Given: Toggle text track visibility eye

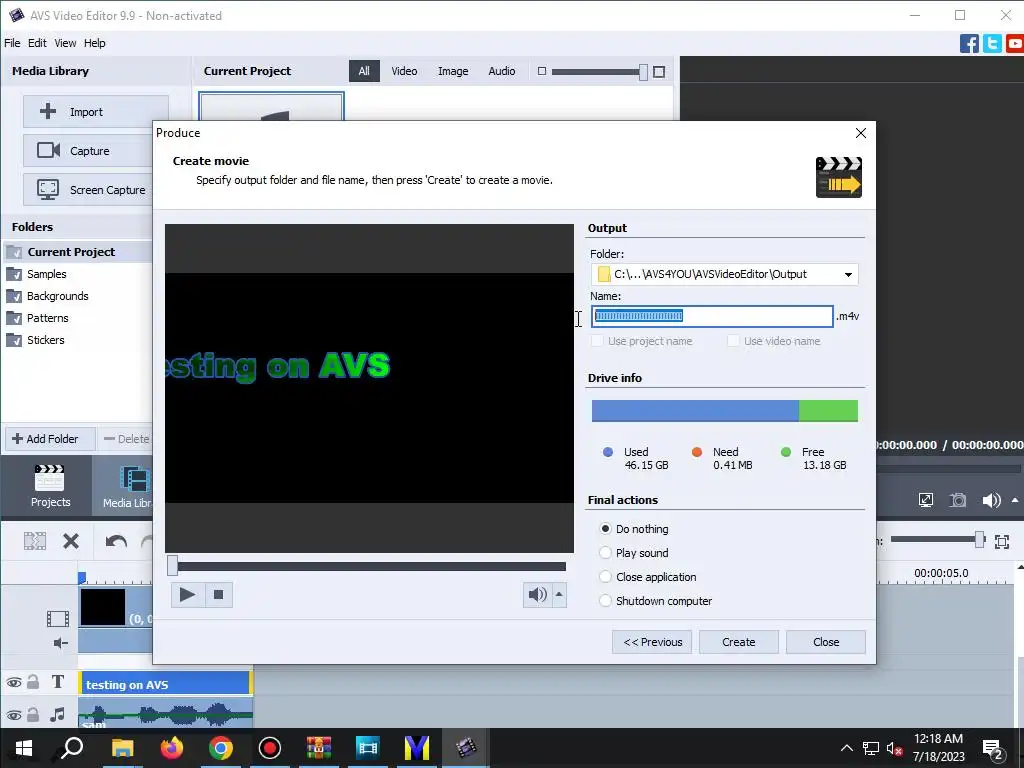Looking at the screenshot, I should click(13, 683).
